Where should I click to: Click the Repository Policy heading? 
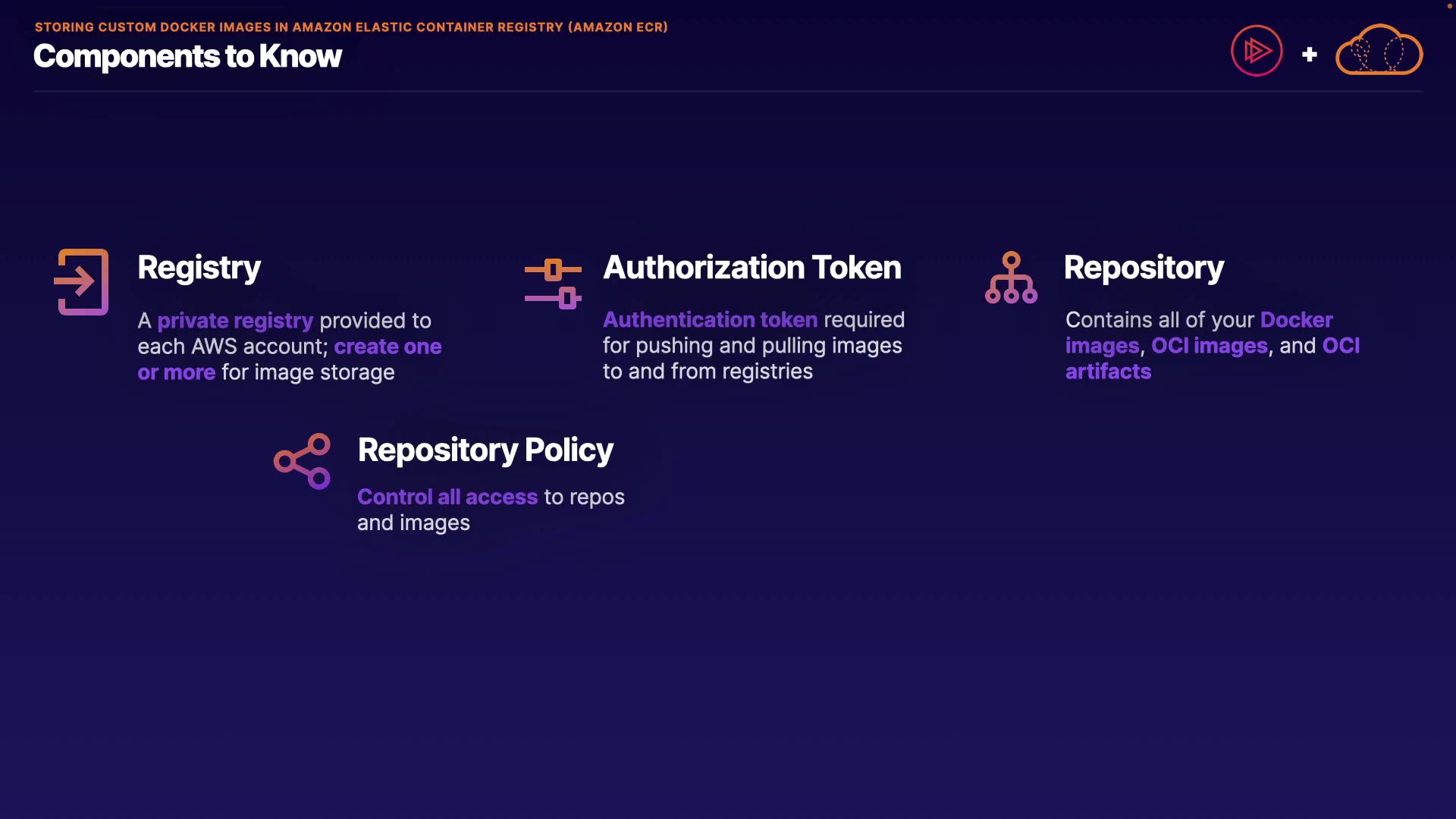point(485,450)
